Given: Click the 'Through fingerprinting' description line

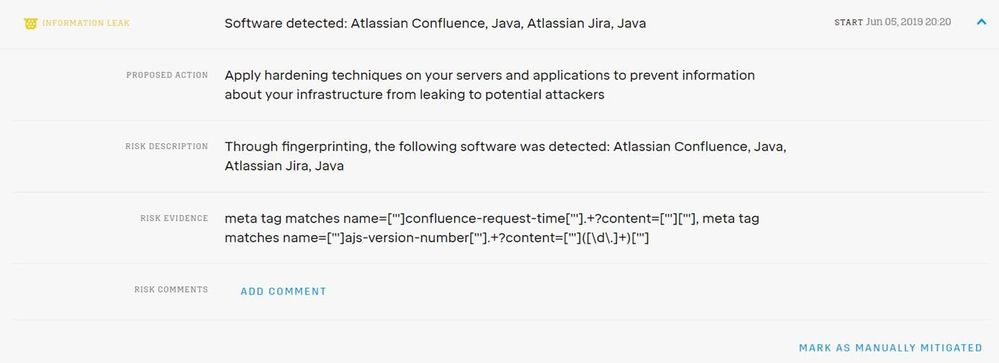Looking at the screenshot, I should pos(505,147).
